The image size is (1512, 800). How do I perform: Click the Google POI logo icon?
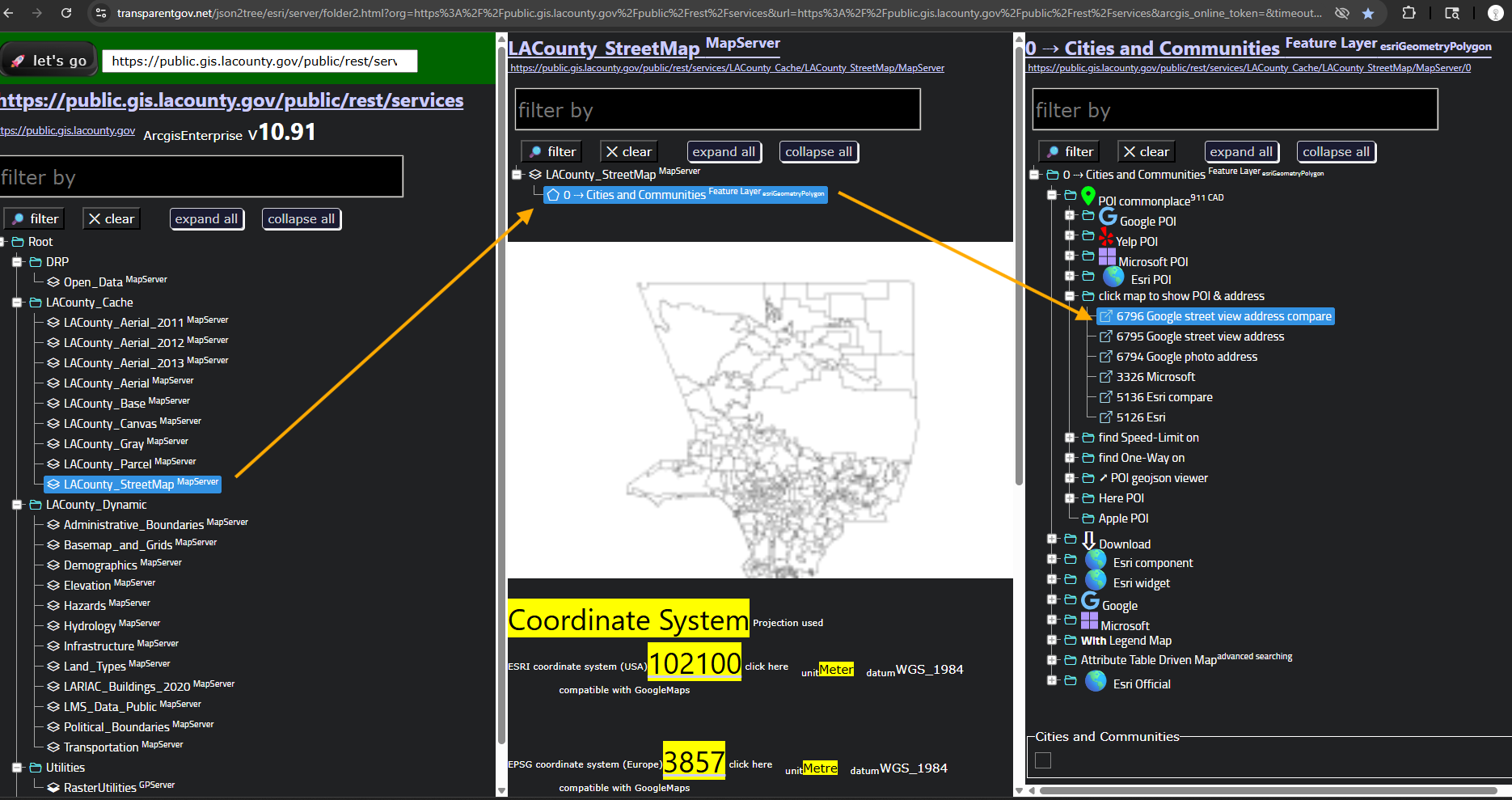tap(1108, 217)
